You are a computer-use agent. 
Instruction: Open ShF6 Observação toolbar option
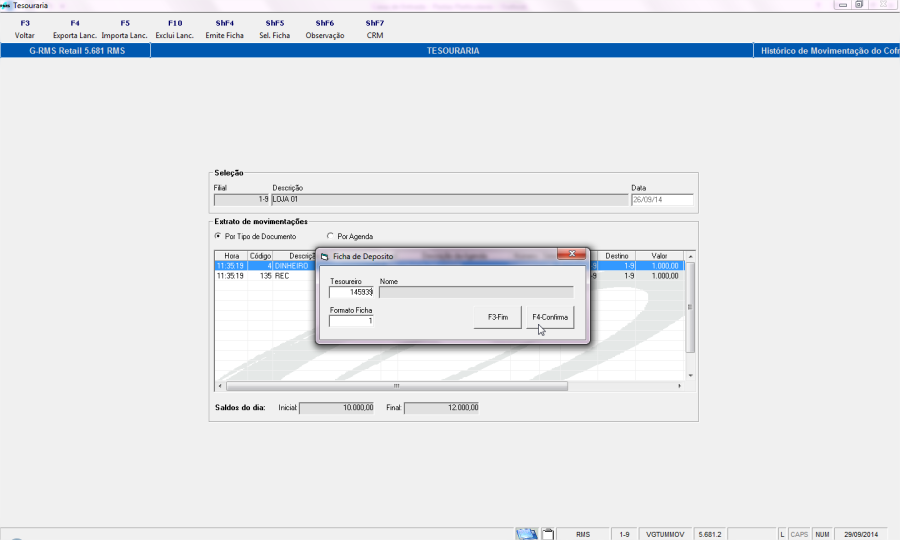pyautogui.click(x=325, y=29)
